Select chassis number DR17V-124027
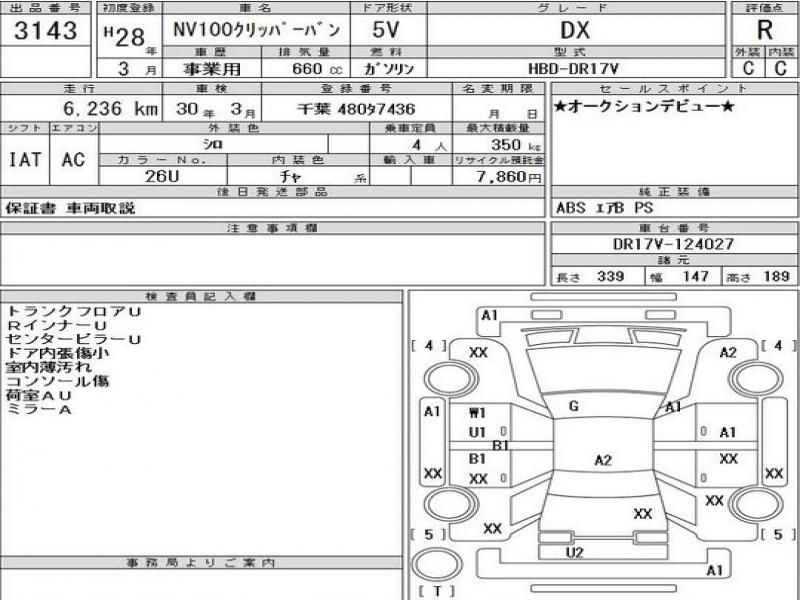The width and height of the screenshot is (800, 600). [673, 244]
